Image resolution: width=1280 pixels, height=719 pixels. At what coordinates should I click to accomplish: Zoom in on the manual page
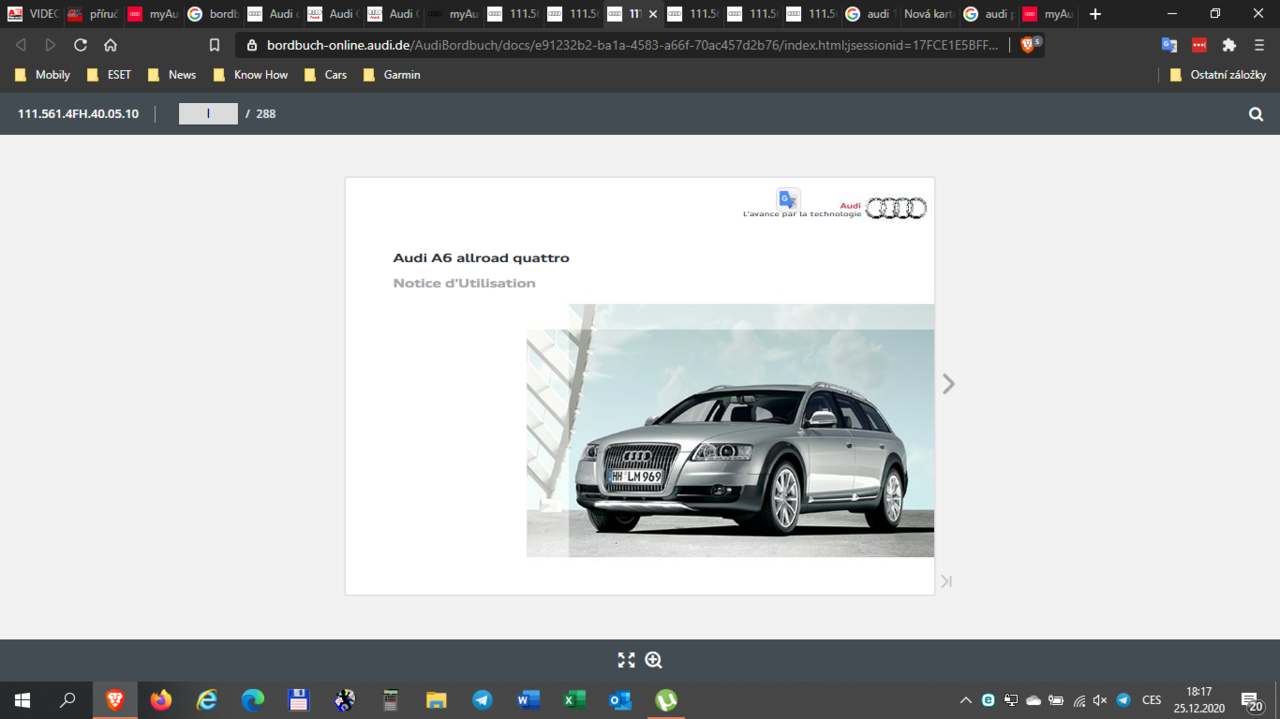pyautogui.click(x=654, y=660)
